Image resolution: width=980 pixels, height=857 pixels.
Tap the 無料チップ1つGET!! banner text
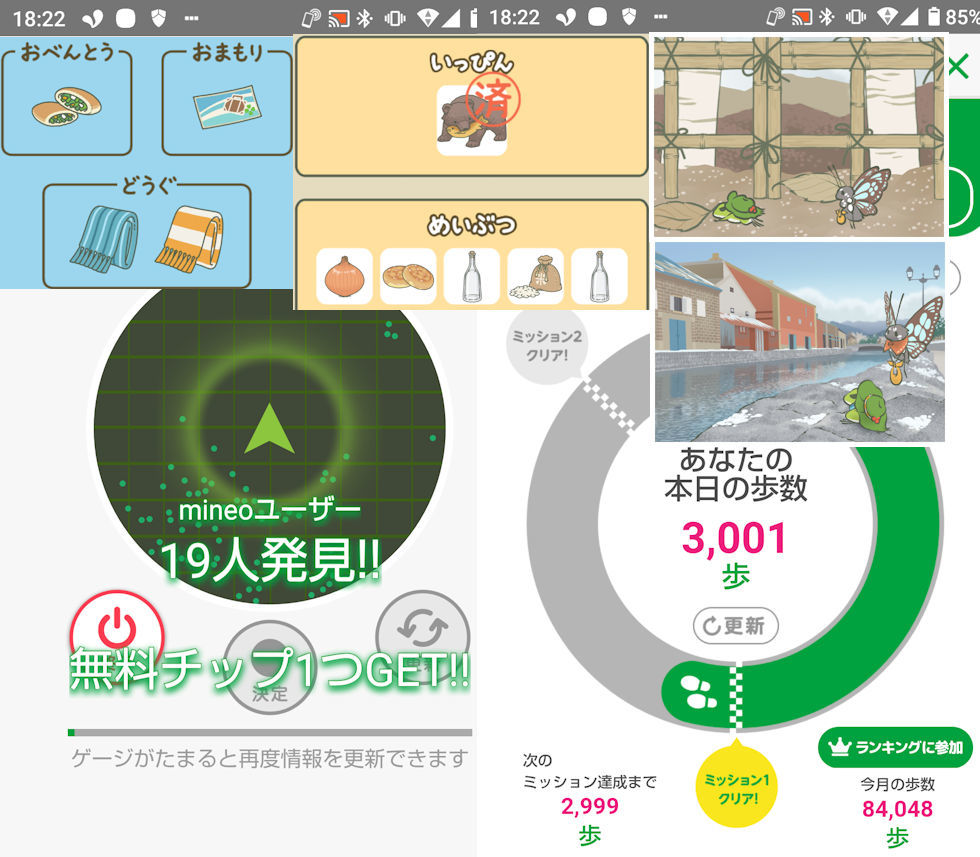pos(270,669)
